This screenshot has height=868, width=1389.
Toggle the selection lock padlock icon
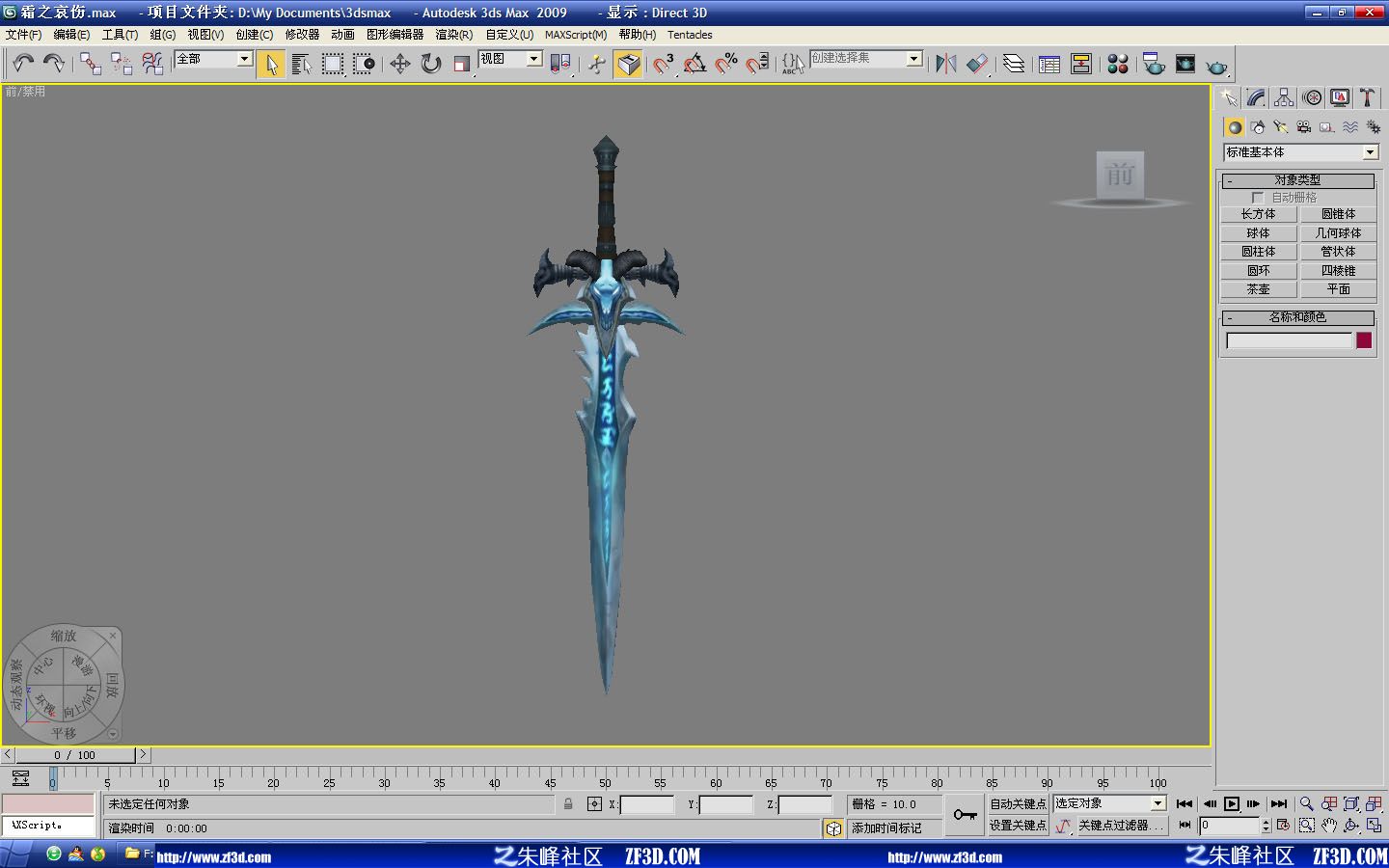coord(568,803)
